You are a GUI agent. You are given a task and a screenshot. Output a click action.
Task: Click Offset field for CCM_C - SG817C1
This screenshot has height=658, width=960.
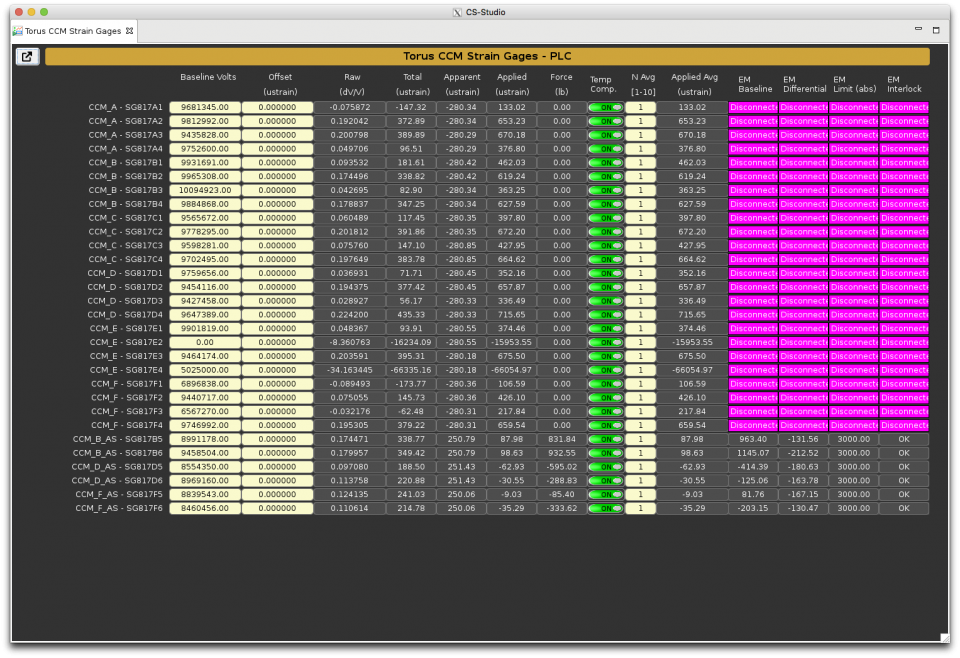click(x=278, y=218)
